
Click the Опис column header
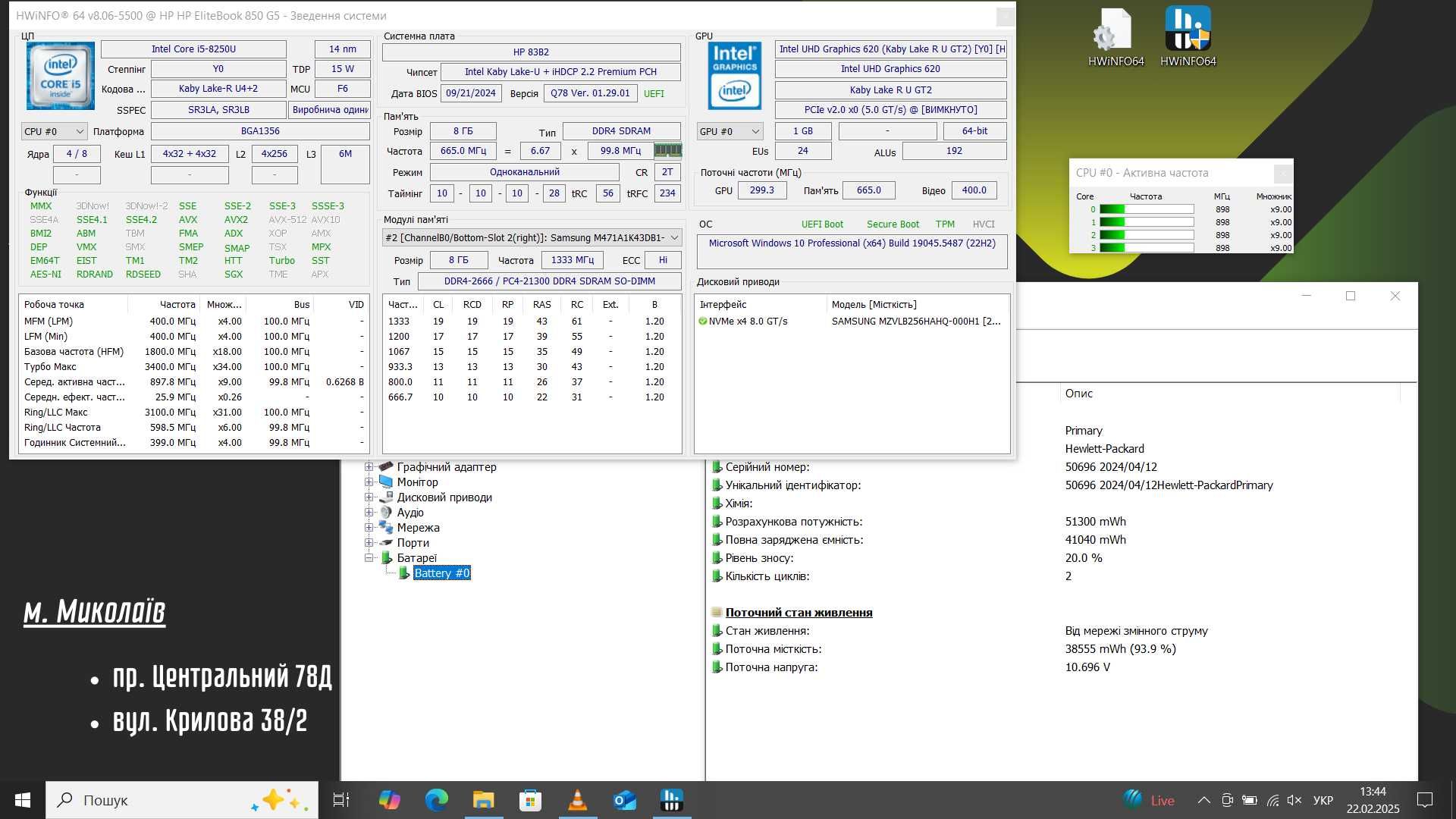point(1228,394)
